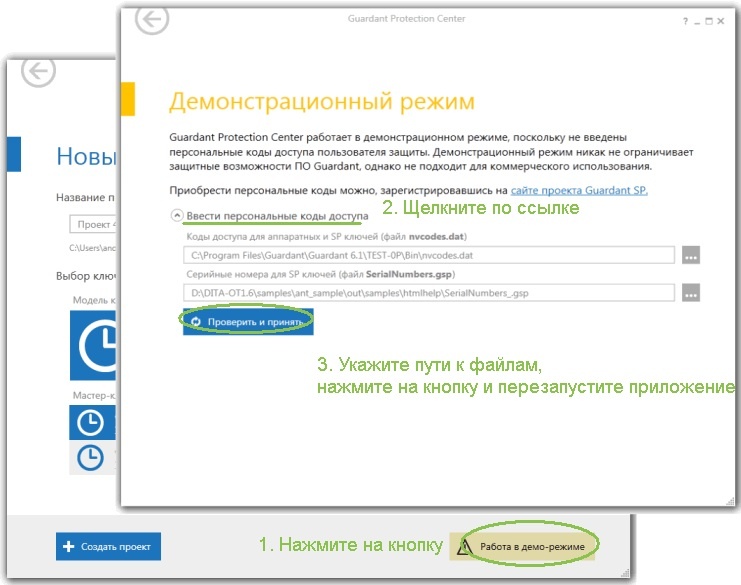This screenshot has height=585, width=741.
Task: Click the back arrow in the background project window
Action: tap(40, 70)
